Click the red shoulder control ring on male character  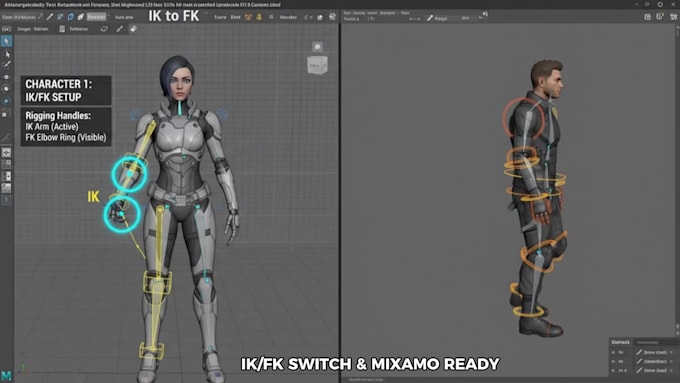(523, 119)
